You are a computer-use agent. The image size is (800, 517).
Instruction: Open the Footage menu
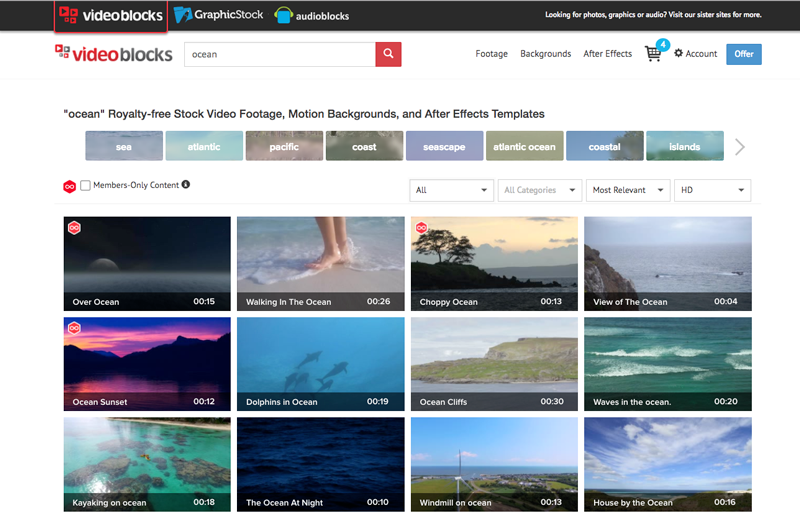click(491, 54)
